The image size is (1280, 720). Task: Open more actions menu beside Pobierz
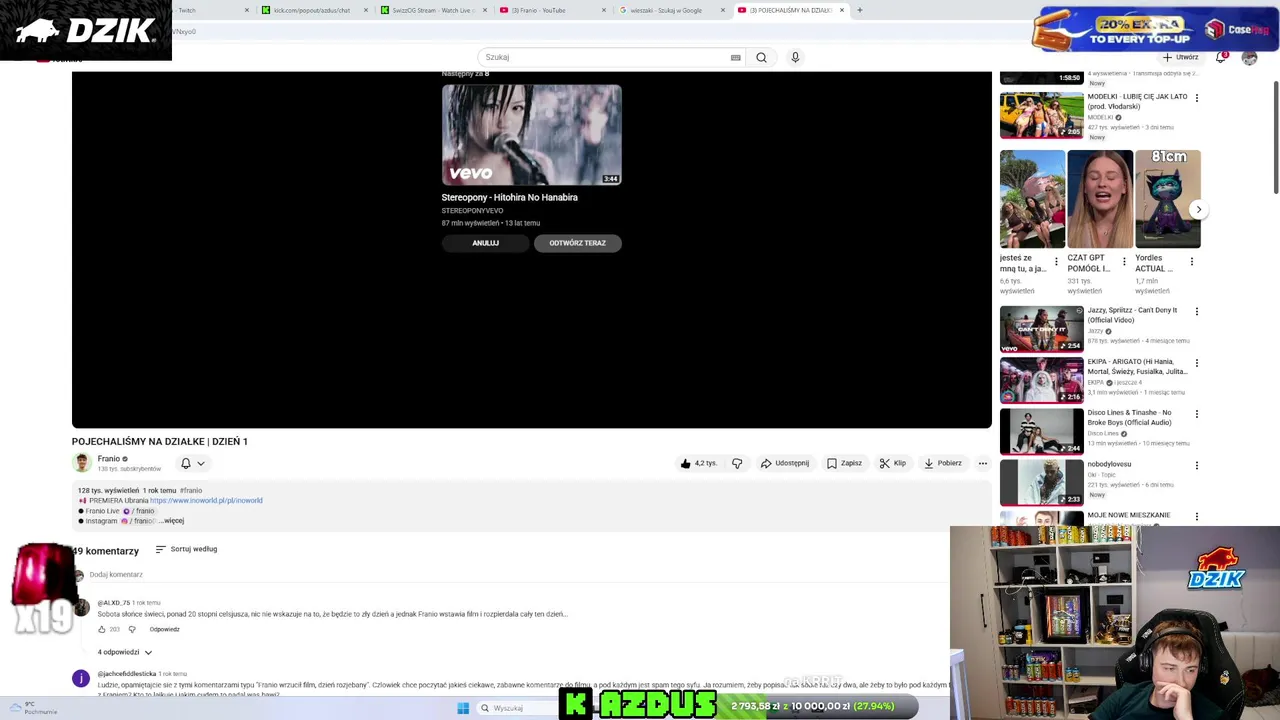(982, 463)
